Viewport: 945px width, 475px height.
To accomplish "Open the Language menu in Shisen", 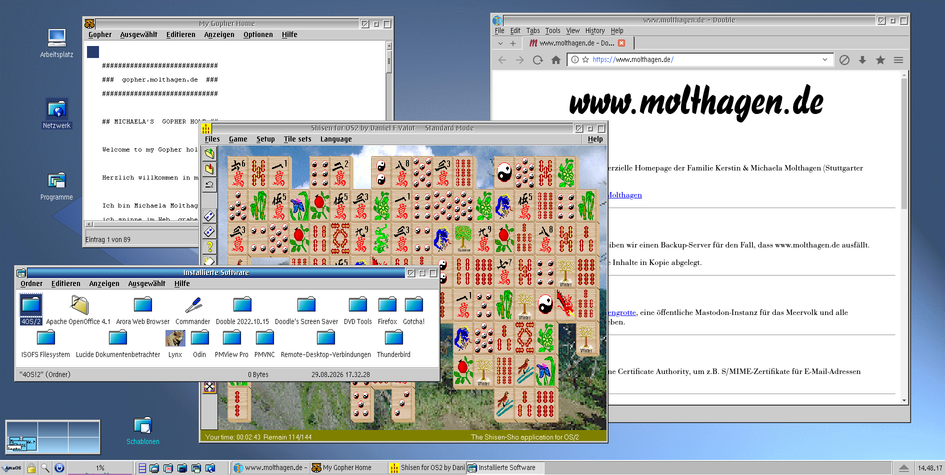I will tap(336, 139).
